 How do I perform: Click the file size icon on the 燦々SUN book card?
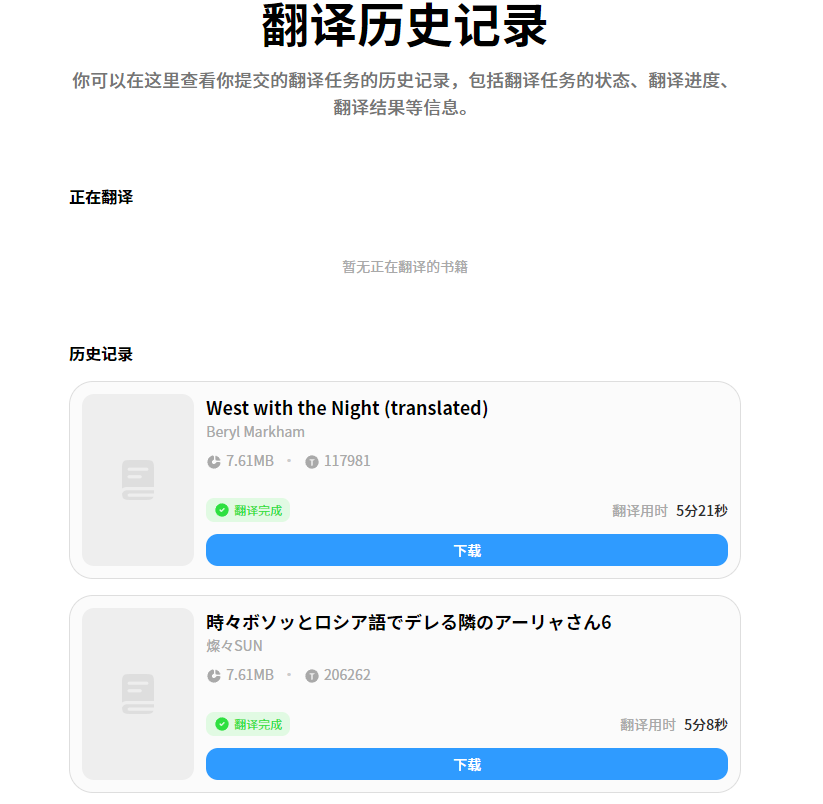pos(214,676)
